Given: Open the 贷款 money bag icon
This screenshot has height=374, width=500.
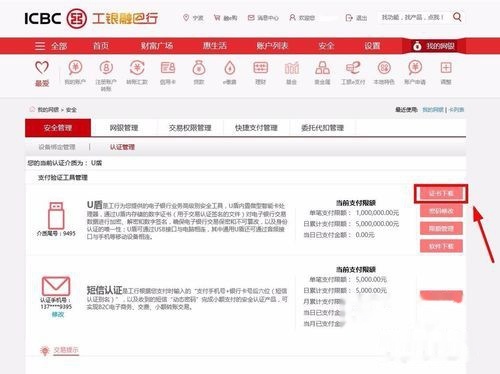Looking at the screenshot, I should pyautogui.click(x=199, y=68).
